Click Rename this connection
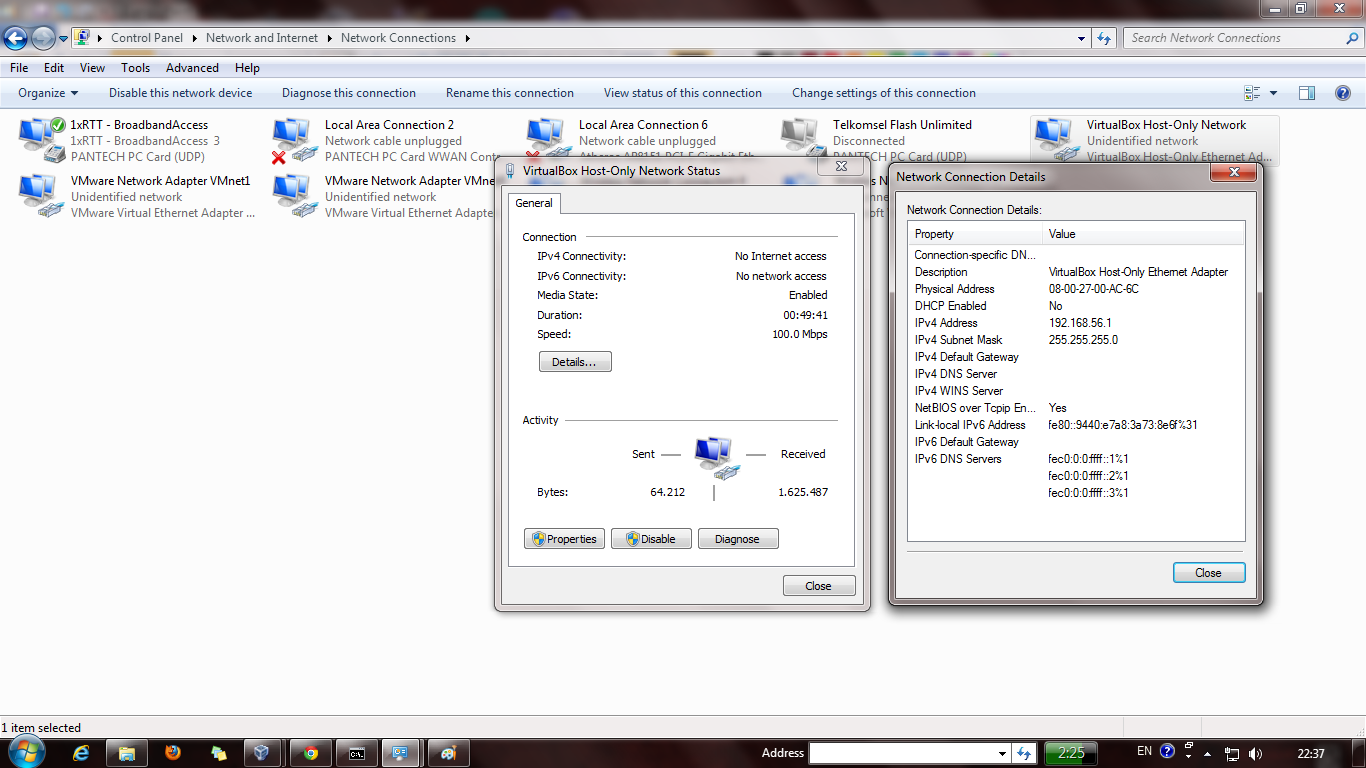The width and height of the screenshot is (1366, 768). tap(510, 93)
